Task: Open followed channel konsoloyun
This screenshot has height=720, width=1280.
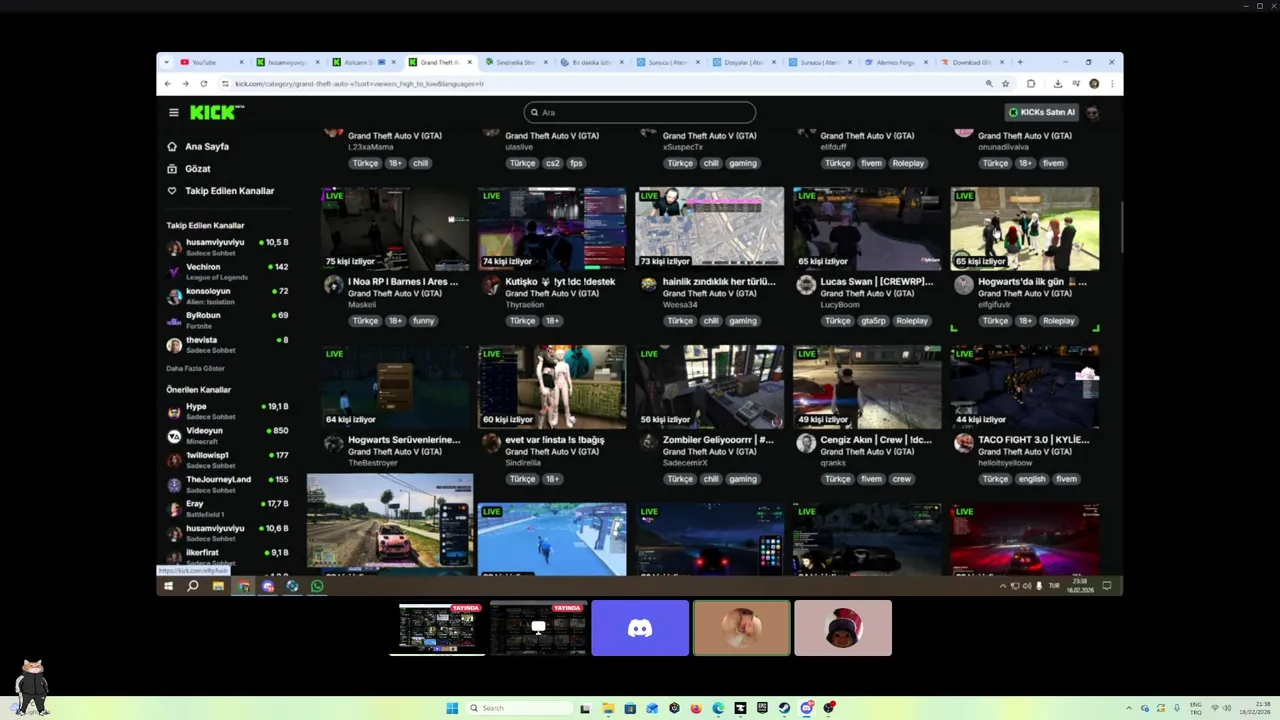Action: (x=227, y=295)
